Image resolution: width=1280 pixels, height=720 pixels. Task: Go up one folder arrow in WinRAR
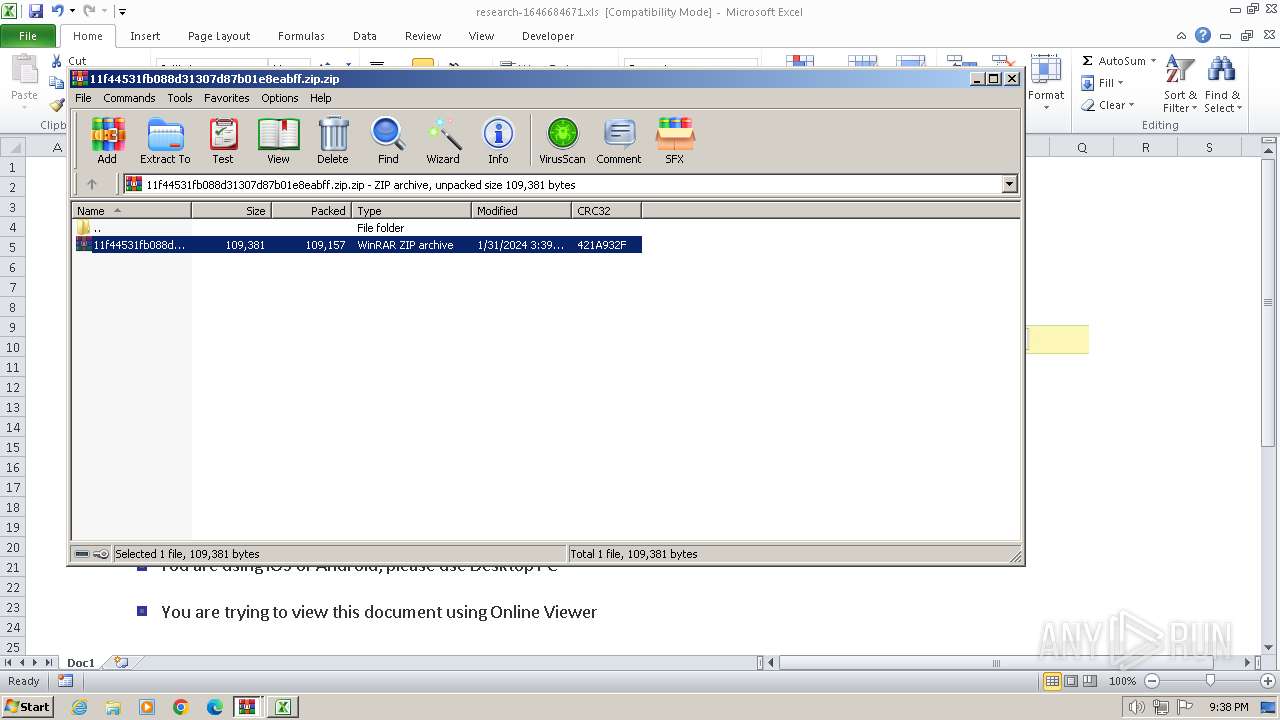pyautogui.click(x=92, y=184)
